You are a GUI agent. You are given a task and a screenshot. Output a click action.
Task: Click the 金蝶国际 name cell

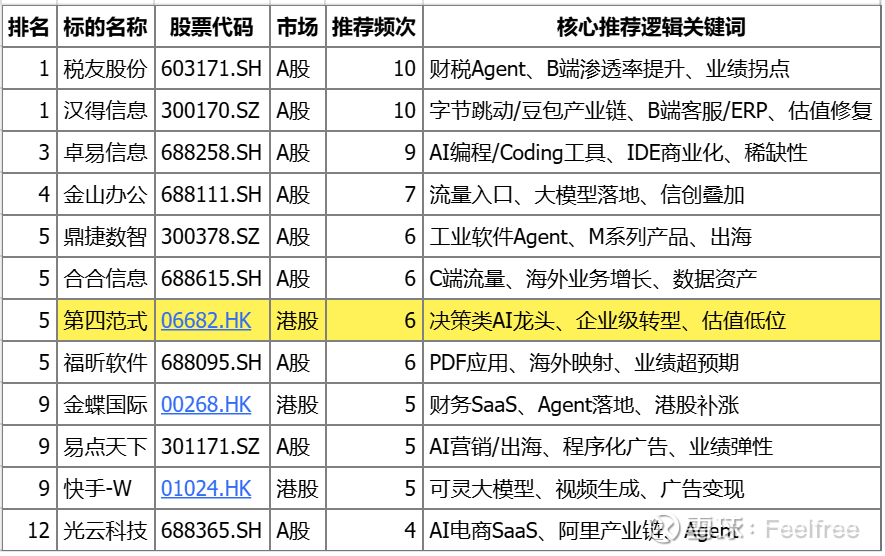(106, 405)
